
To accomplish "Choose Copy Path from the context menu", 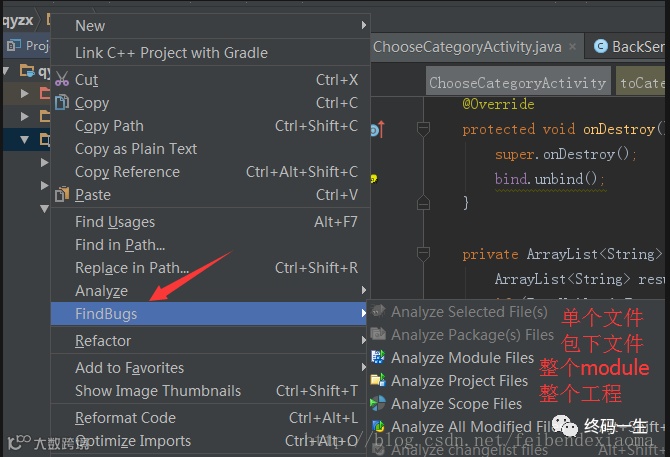I will tap(109, 125).
